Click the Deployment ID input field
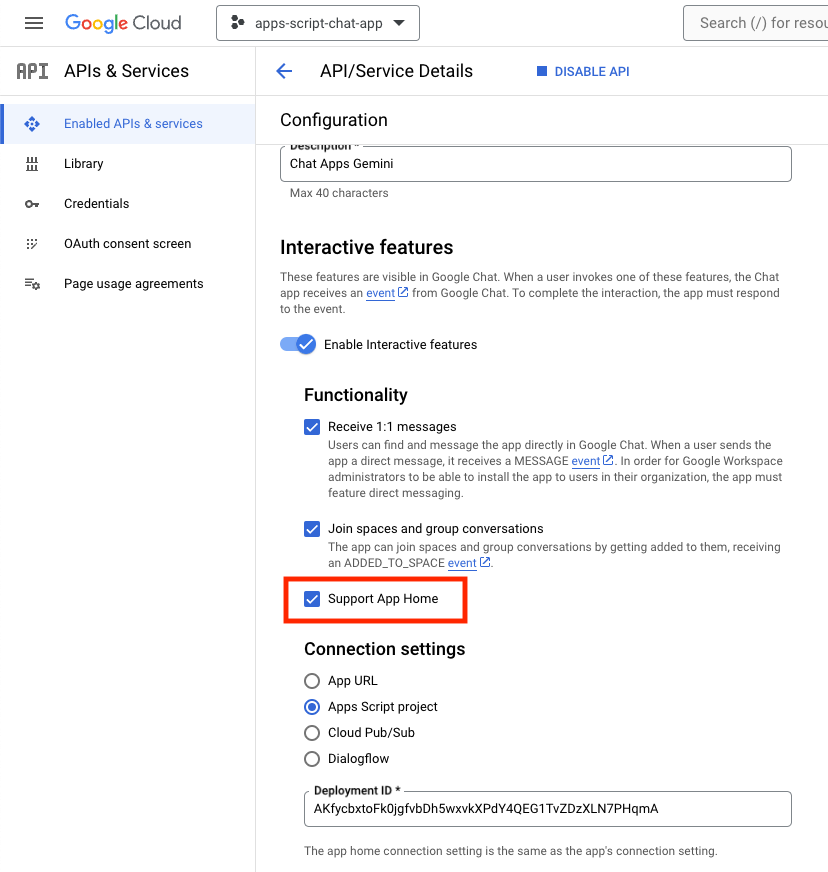Viewport: 828px width, 872px height. 547,809
